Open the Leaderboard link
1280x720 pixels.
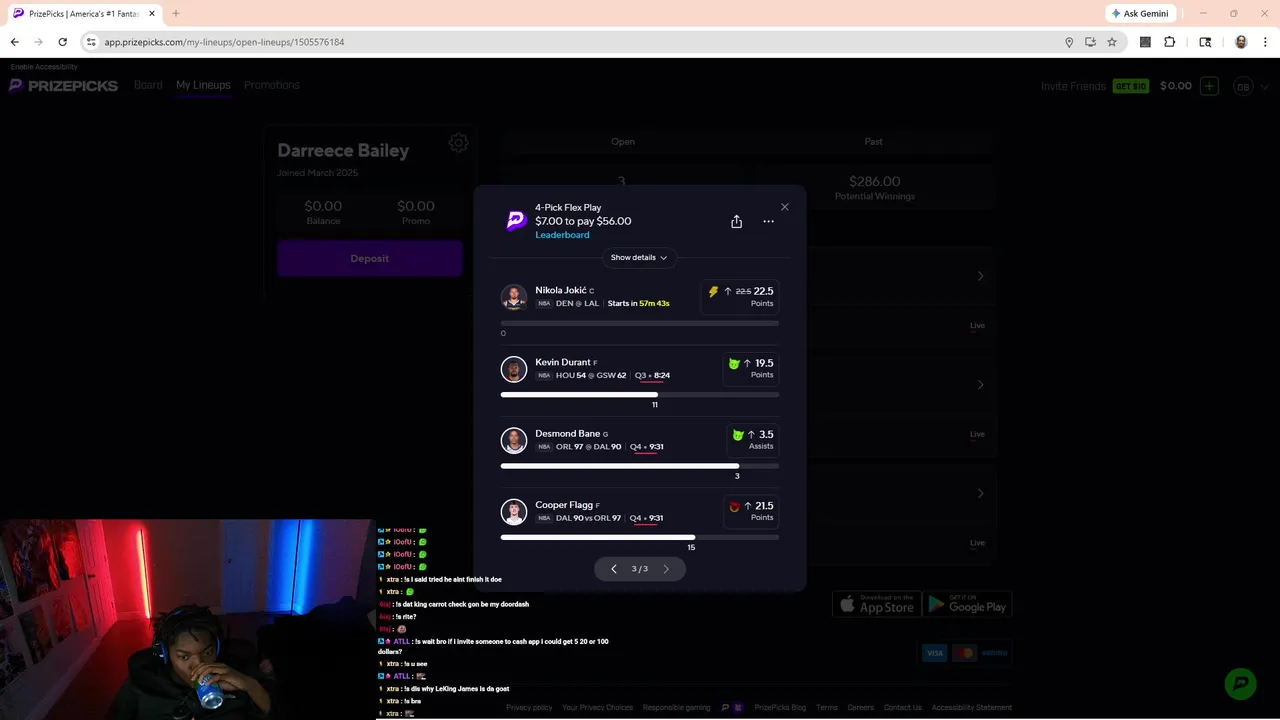click(x=562, y=235)
